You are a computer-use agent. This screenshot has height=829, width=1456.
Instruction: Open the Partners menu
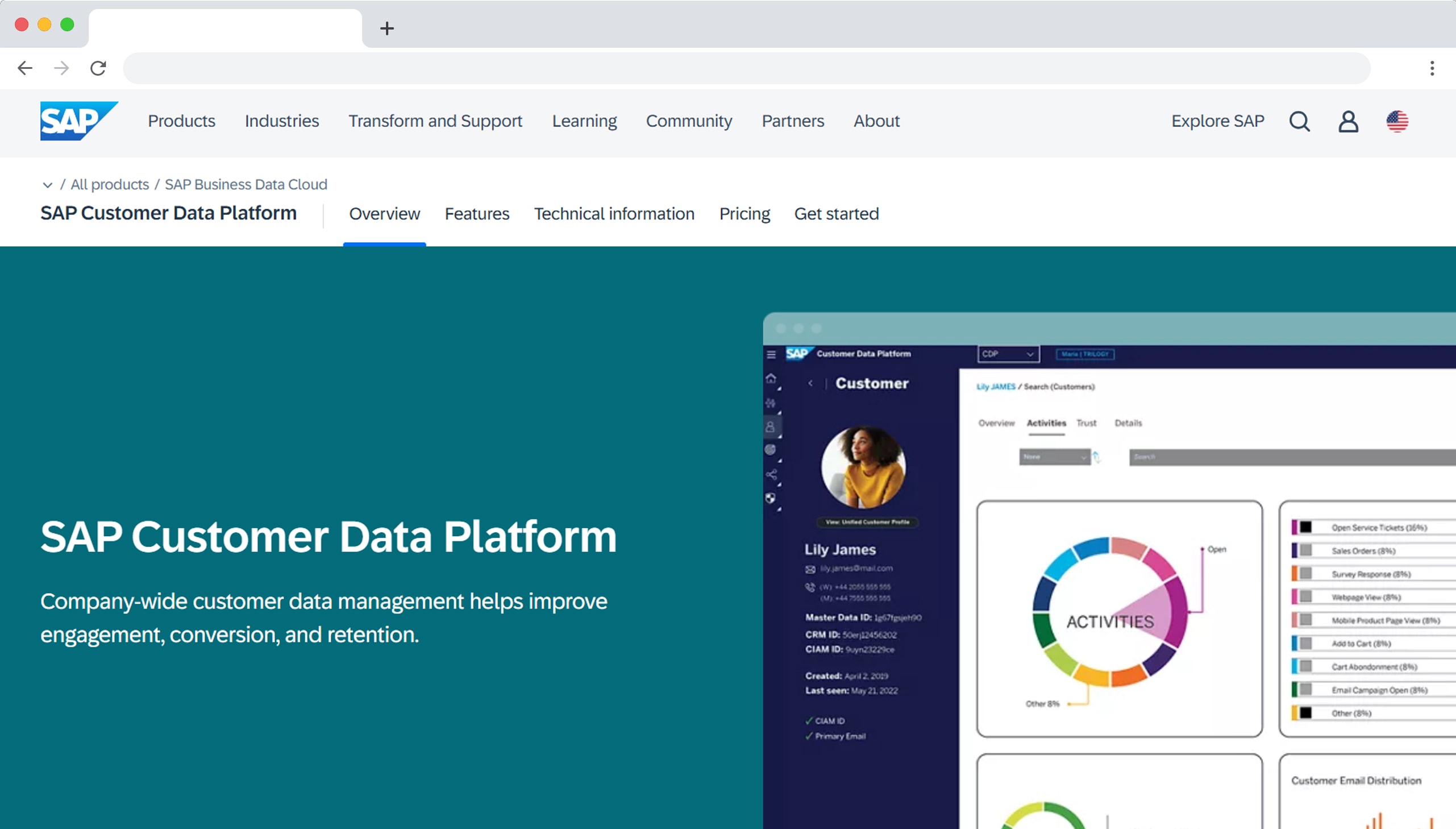(793, 121)
